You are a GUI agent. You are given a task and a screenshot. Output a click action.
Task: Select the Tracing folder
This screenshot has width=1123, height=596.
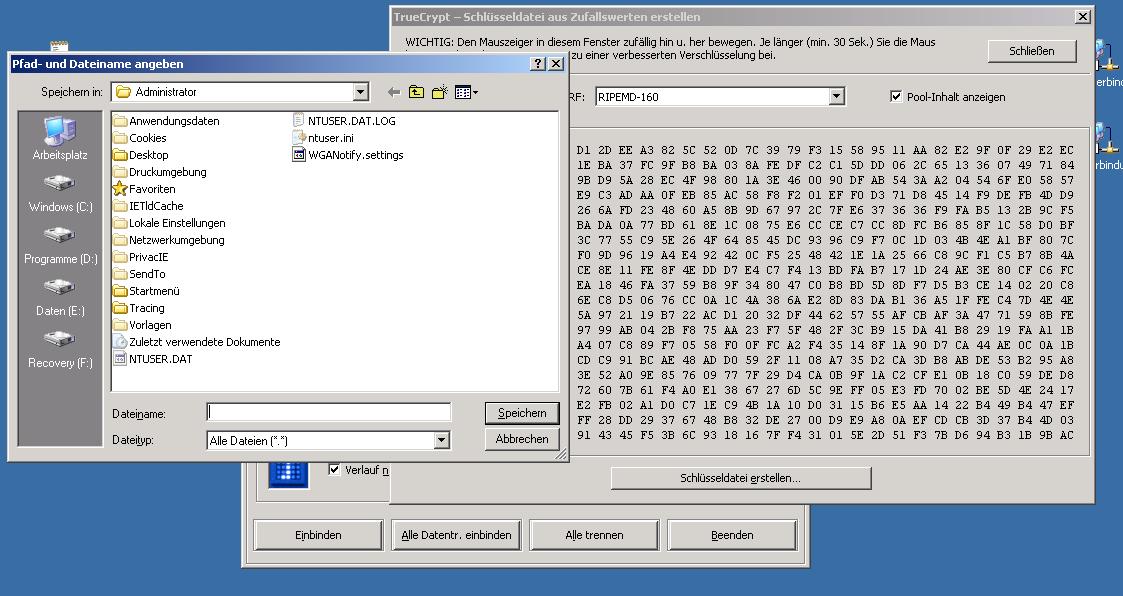139,309
